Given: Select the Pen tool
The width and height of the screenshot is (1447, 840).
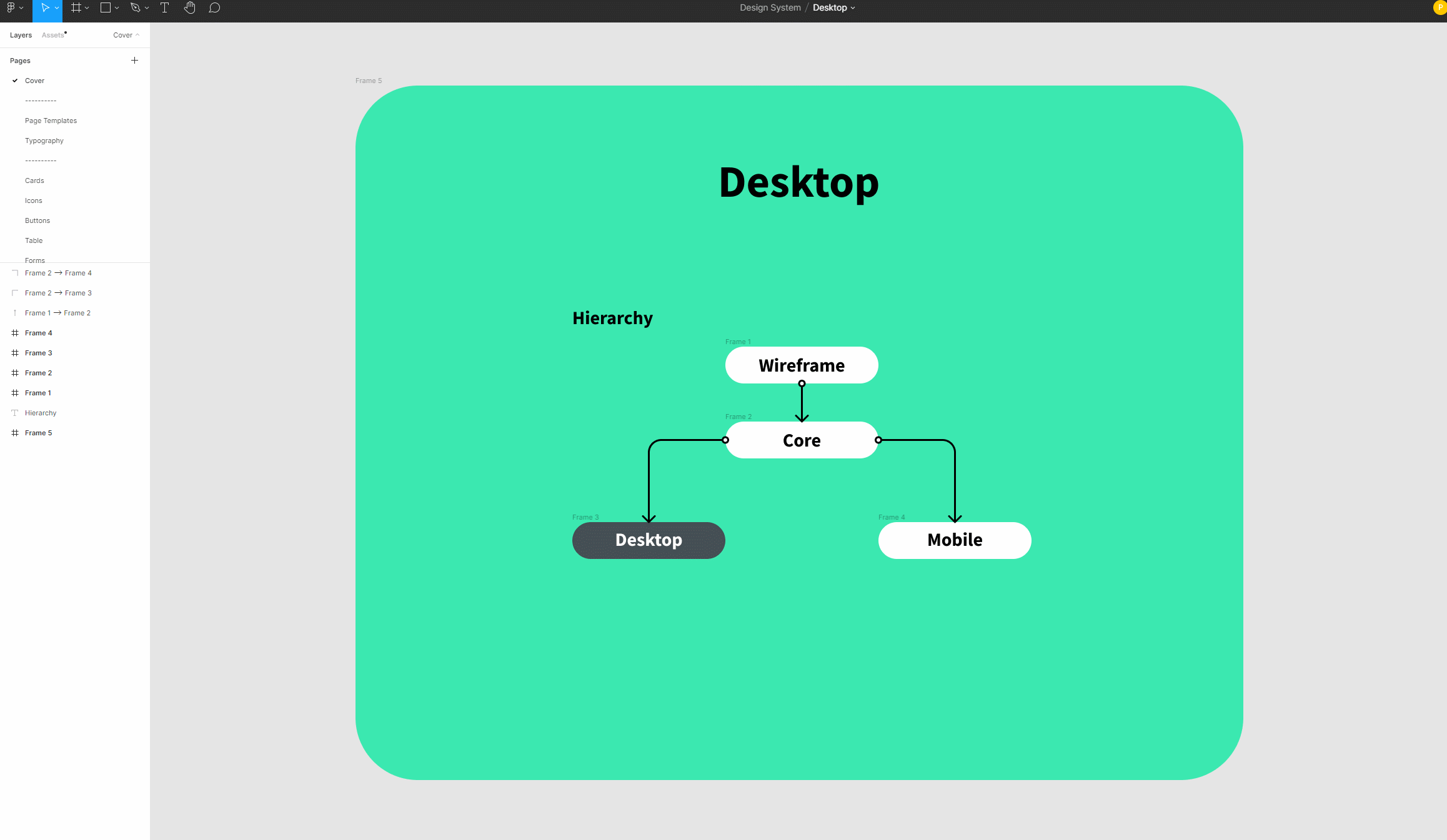Looking at the screenshot, I should 135,7.
